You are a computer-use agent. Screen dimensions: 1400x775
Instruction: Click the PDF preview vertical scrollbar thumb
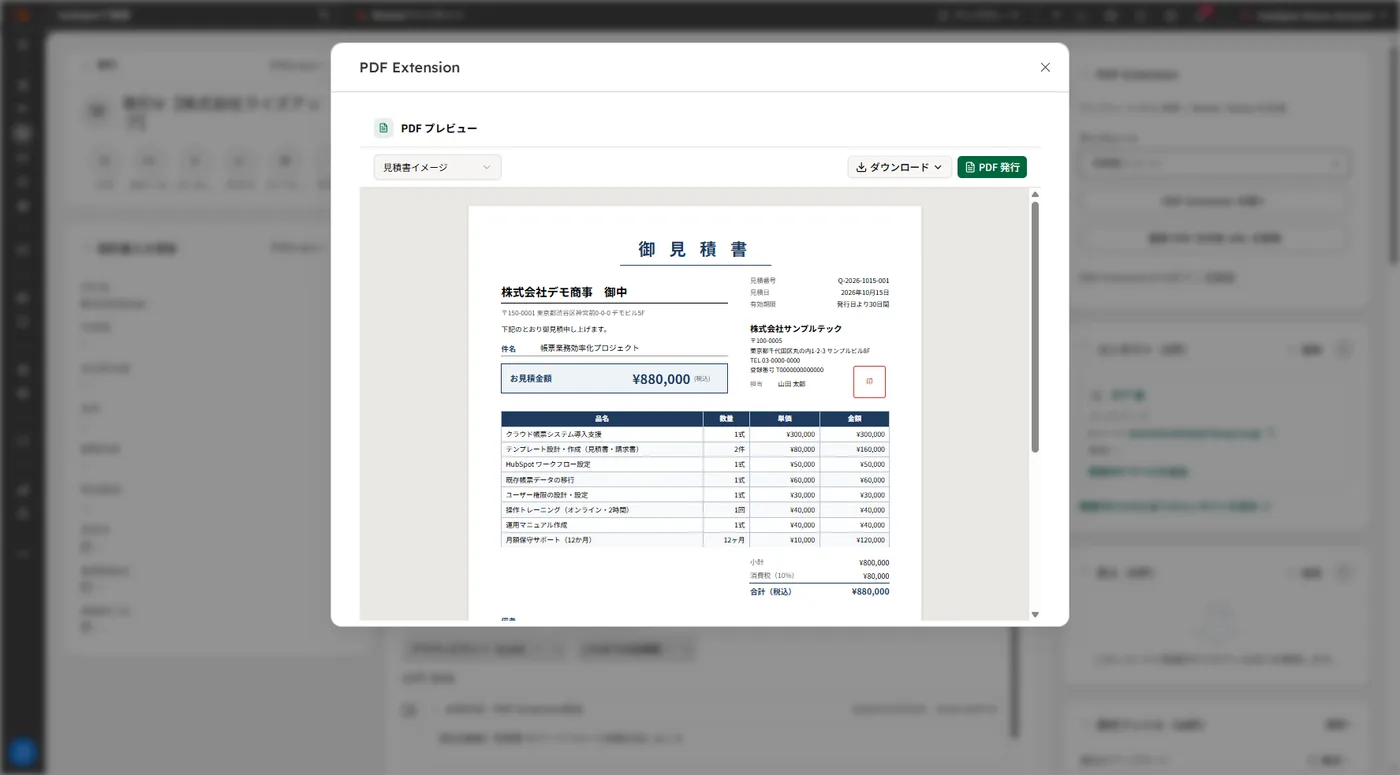pyautogui.click(x=1035, y=327)
